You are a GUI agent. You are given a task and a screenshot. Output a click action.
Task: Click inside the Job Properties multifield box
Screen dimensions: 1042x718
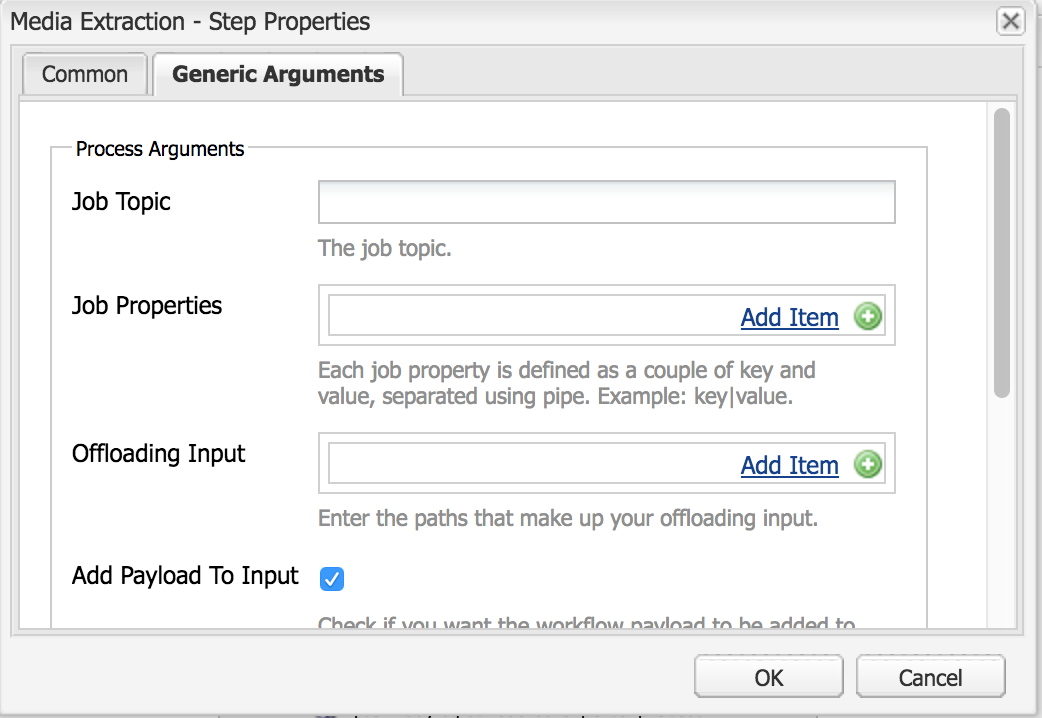pyautogui.click(x=532, y=316)
